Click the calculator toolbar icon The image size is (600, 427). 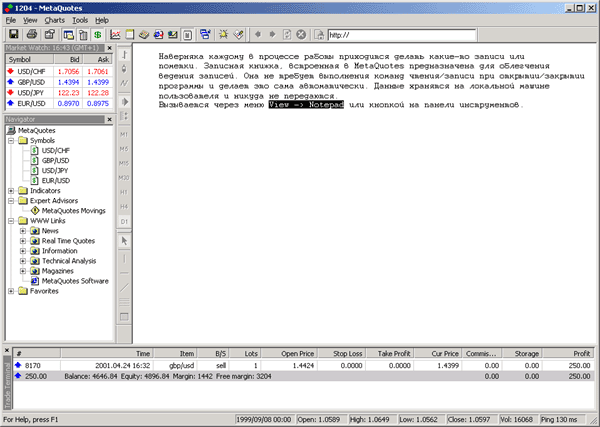click(x=144, y=35)
